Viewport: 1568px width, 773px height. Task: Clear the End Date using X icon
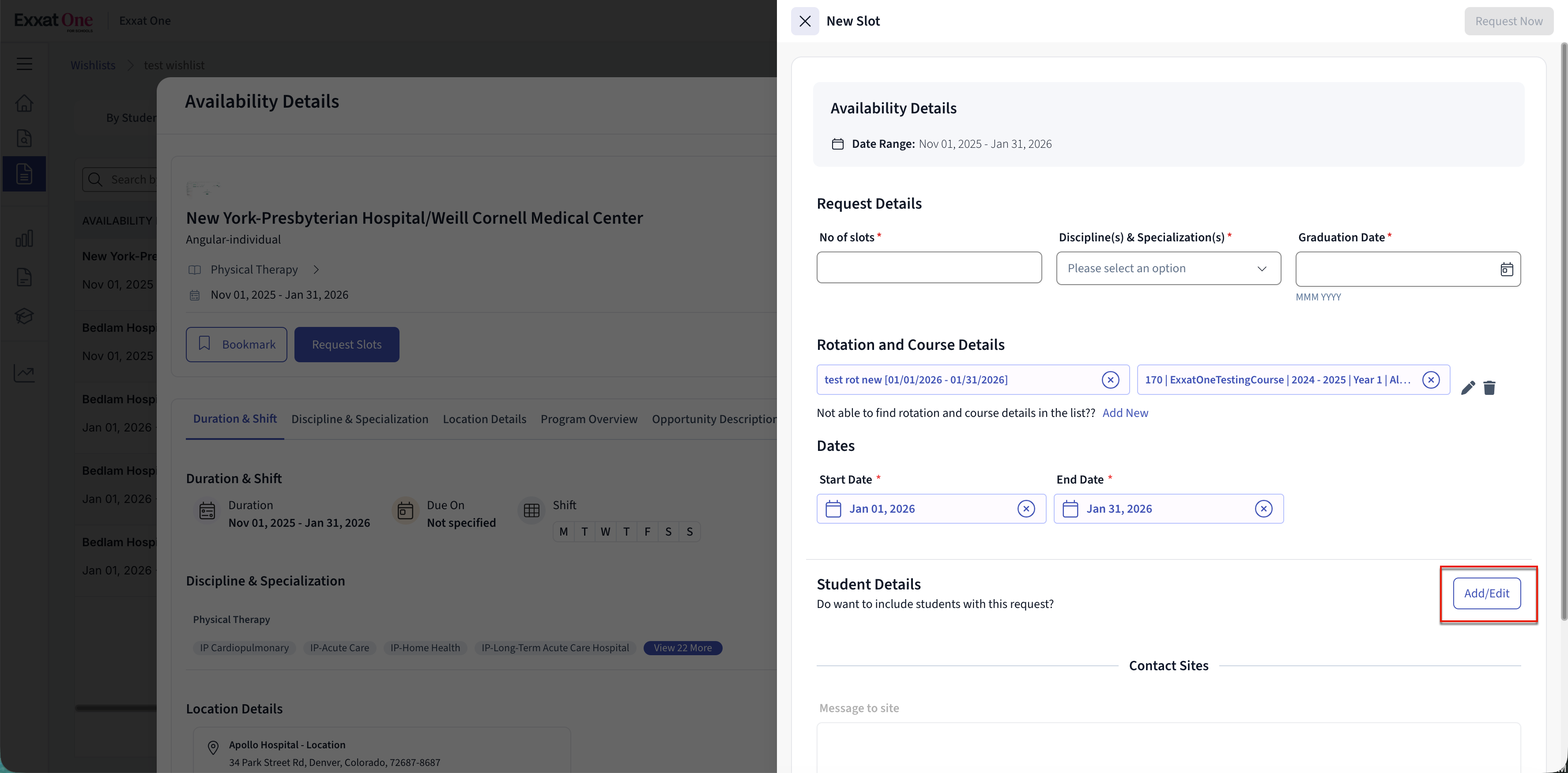pyautogui.click(x=1263, y=508)
